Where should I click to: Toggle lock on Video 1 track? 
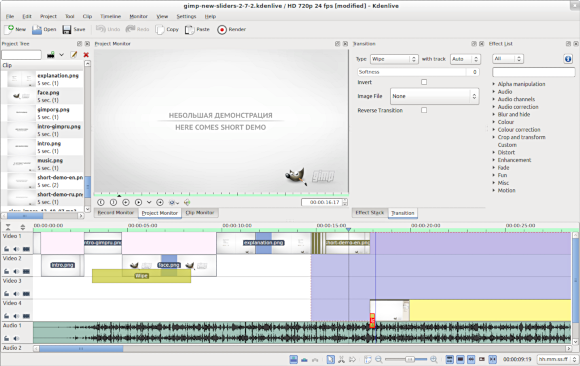7,249
